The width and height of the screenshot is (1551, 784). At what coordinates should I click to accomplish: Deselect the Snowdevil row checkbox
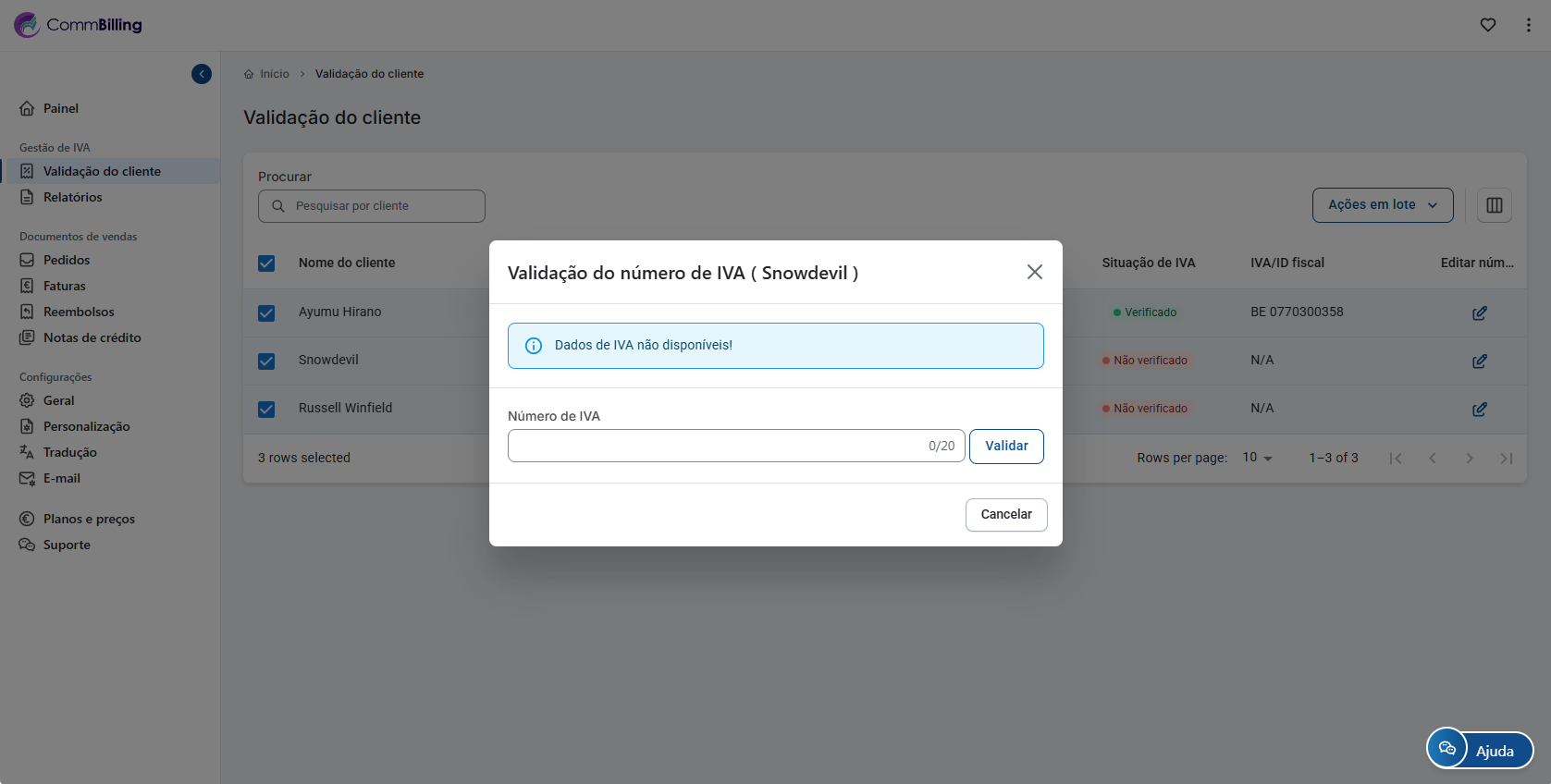[x=266, y=361]
